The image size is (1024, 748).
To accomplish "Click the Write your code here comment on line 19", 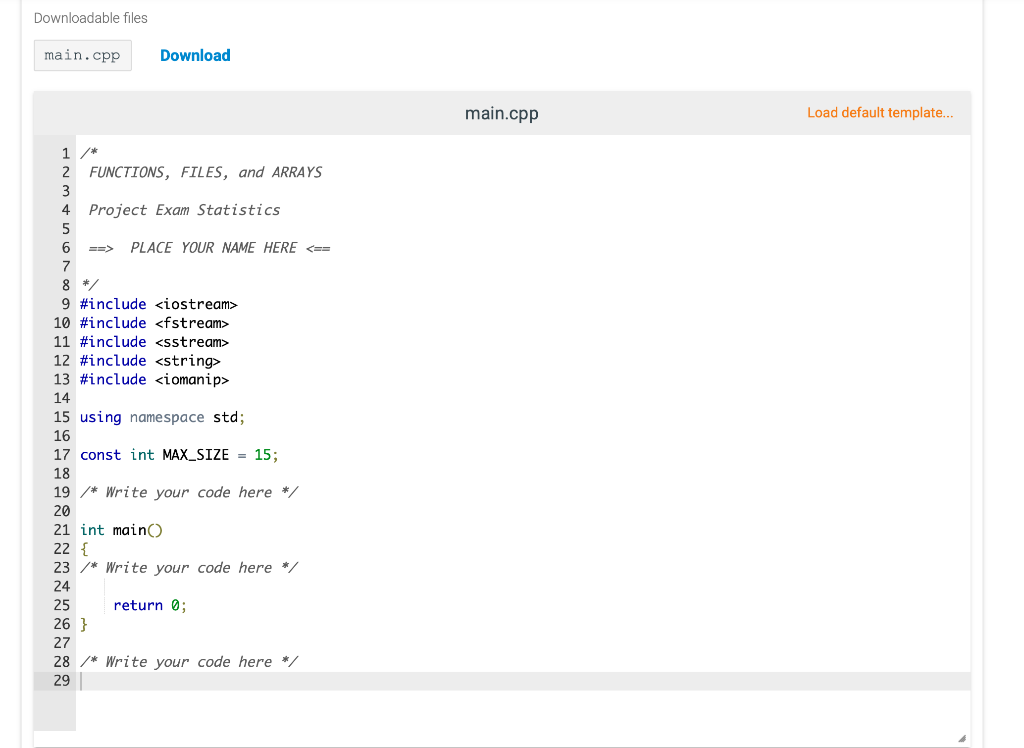I will pos(190,492).
